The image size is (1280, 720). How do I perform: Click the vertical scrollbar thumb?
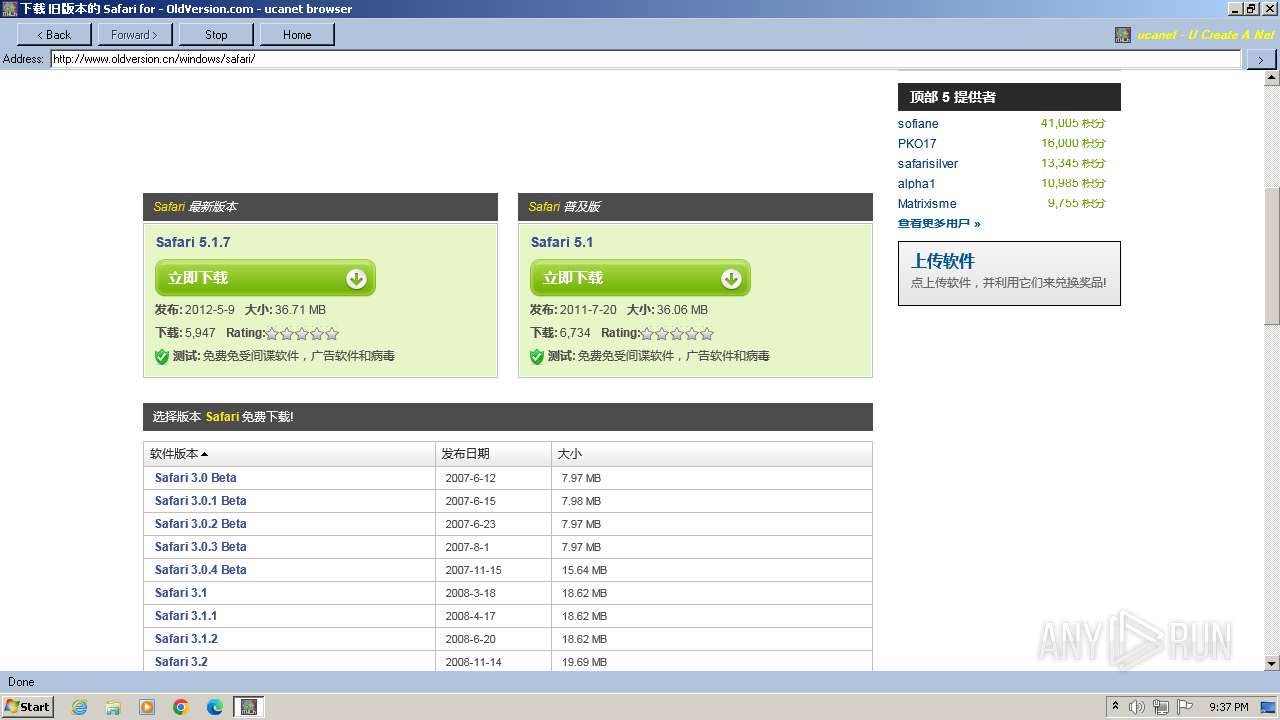[x=1272, y=257]
